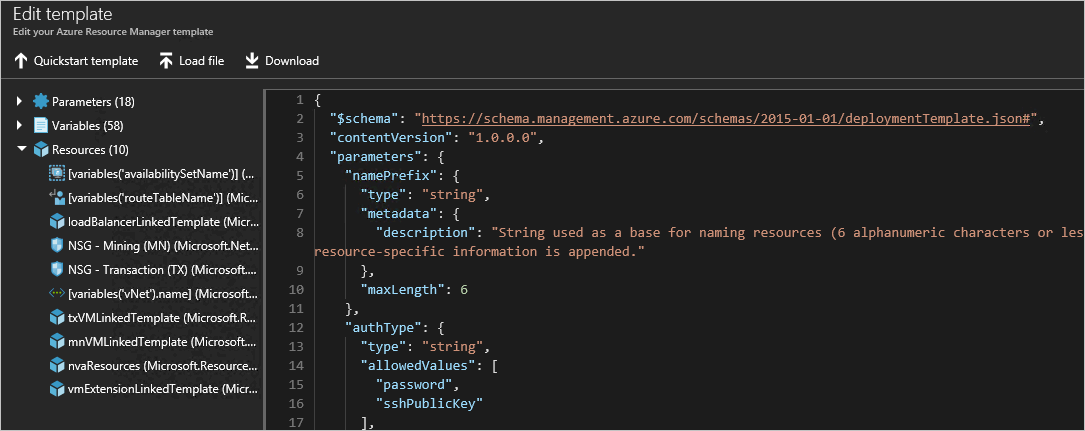Screen dimensions: 1085x431
Task: Click the mnVMLinkedTemplate cube icon
Action: 57,341
